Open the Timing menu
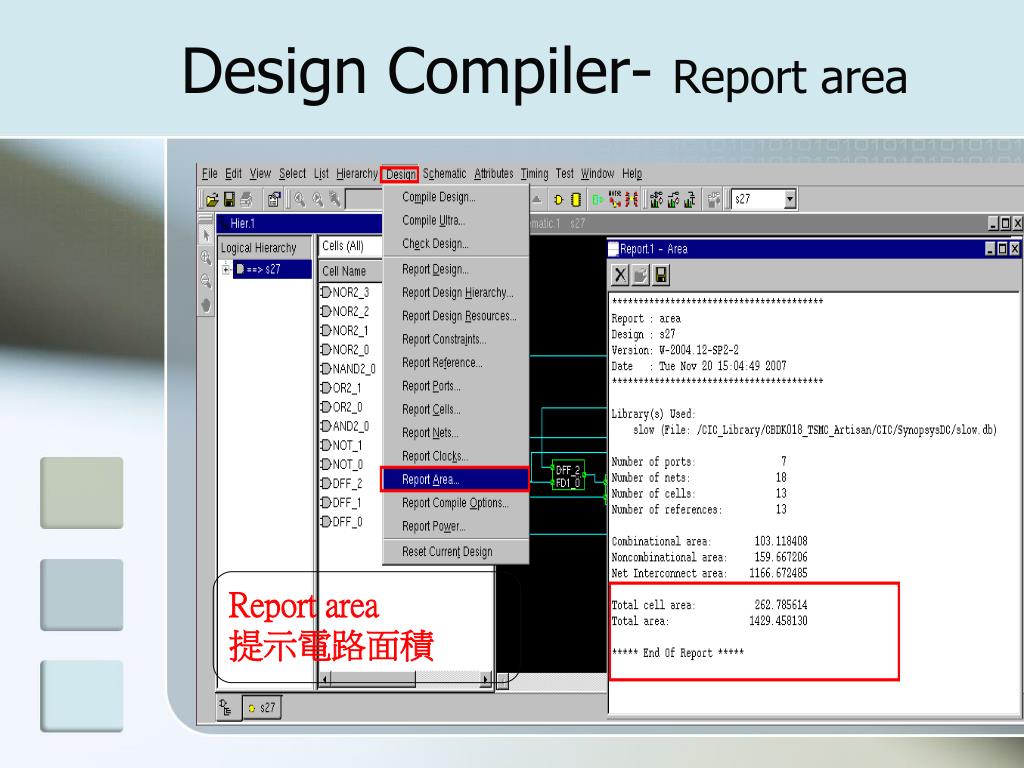Image resolution: width=1024 pixels, height=768 pixels. (x=534, y=174)
